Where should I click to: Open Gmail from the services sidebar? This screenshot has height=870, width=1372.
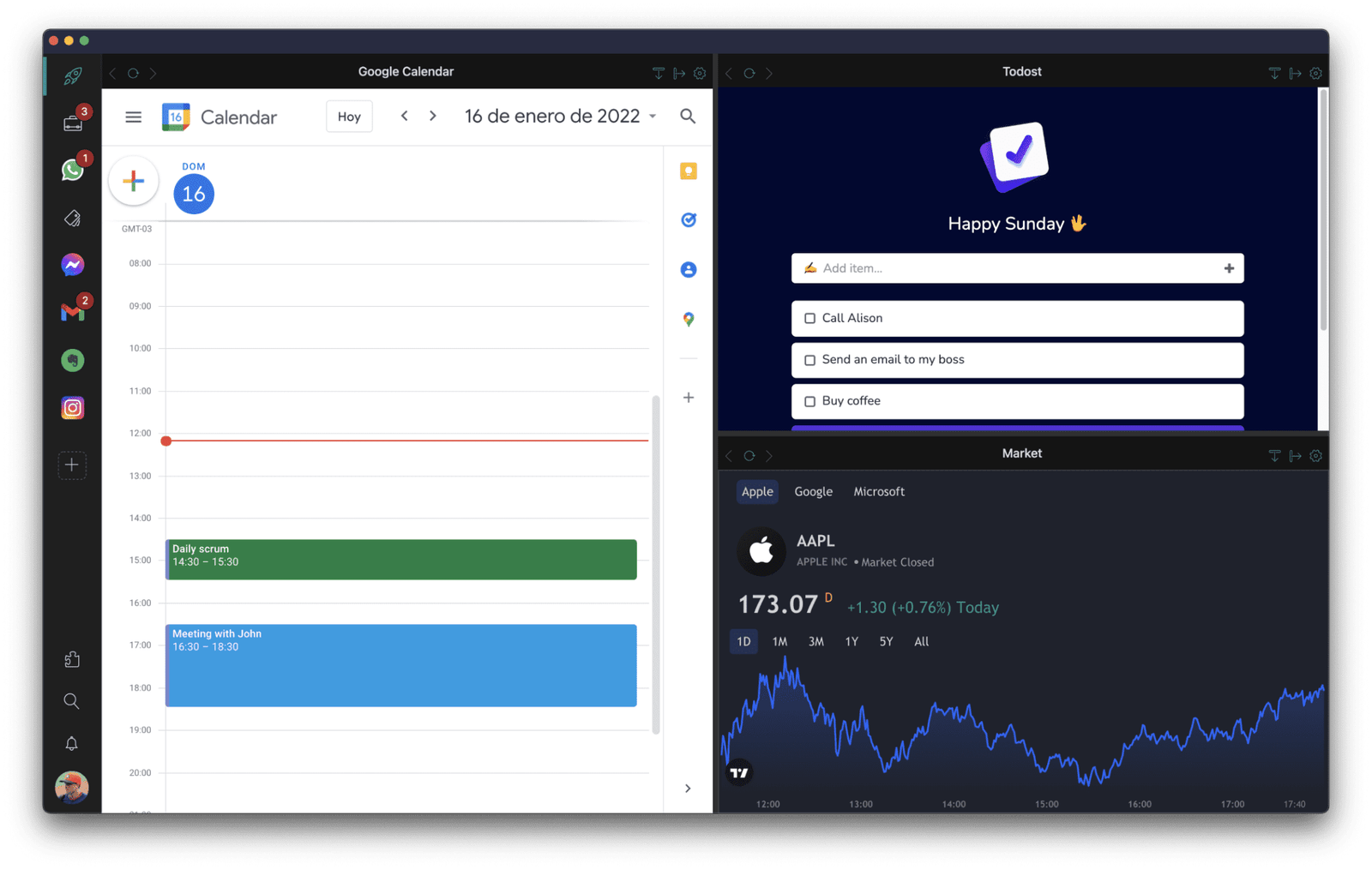(x=72, y=312)
